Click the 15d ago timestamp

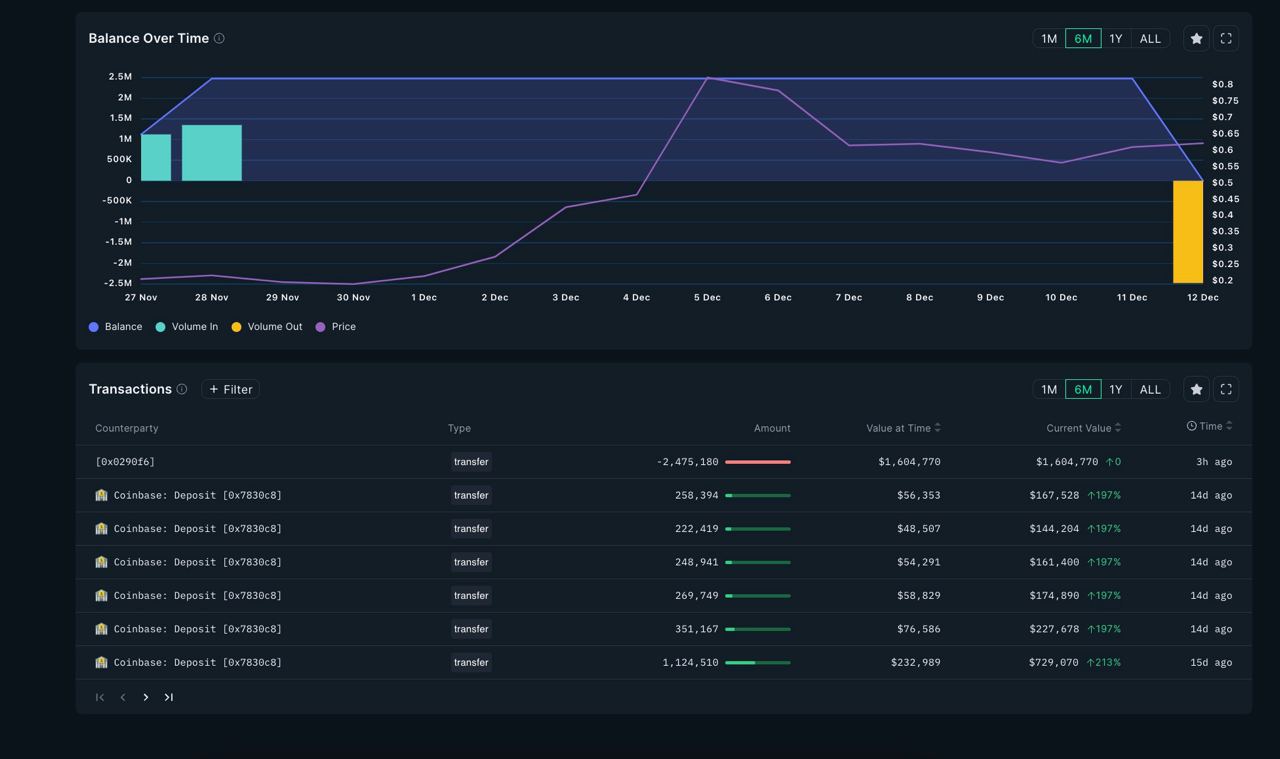(1211, 662)
